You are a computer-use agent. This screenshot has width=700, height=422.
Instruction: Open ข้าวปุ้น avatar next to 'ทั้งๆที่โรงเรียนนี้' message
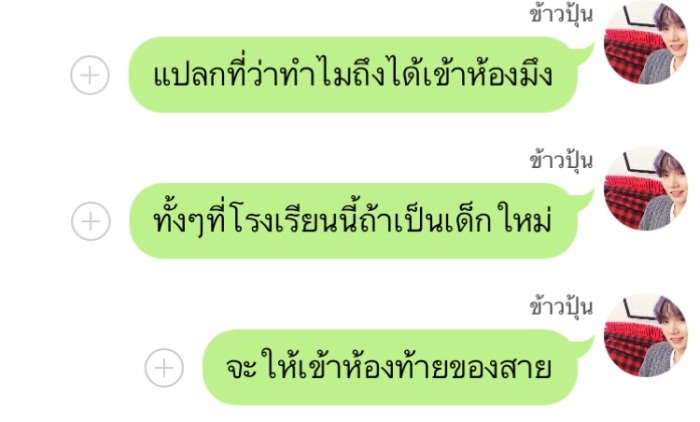pyautogui.click(x=645, y=189)
